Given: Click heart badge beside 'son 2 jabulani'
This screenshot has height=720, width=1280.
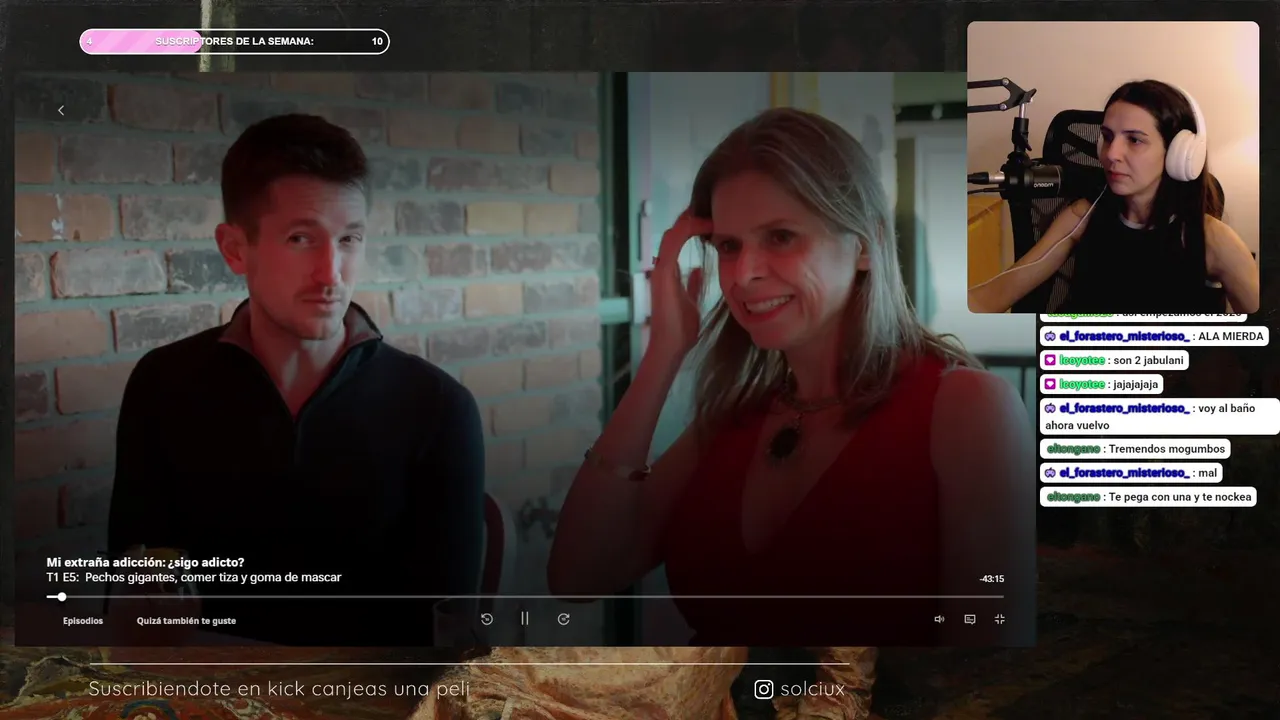Looking at the screenshot, I should click(1050, 360).
